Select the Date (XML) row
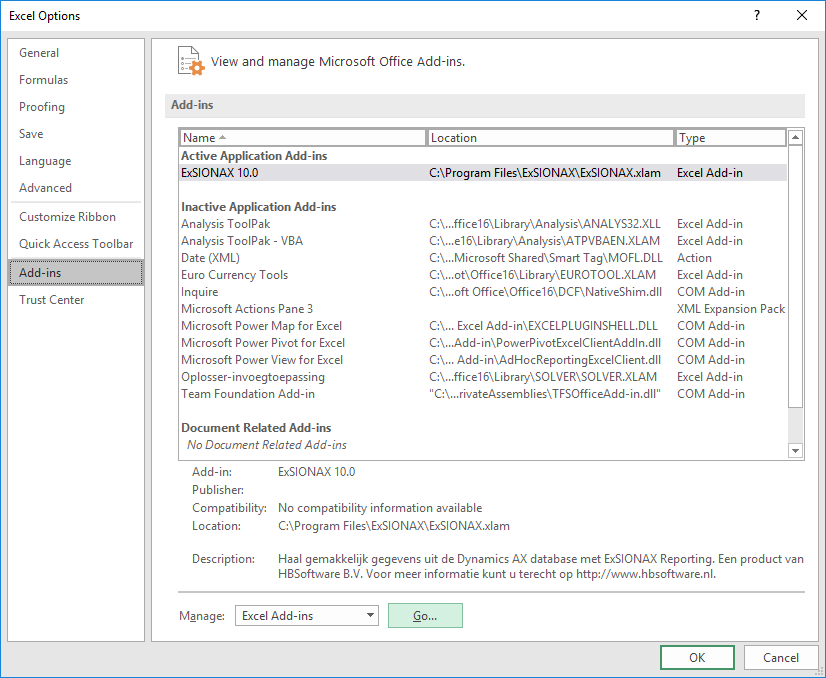The width and height of the screenshot is (826, 678). 483,258
